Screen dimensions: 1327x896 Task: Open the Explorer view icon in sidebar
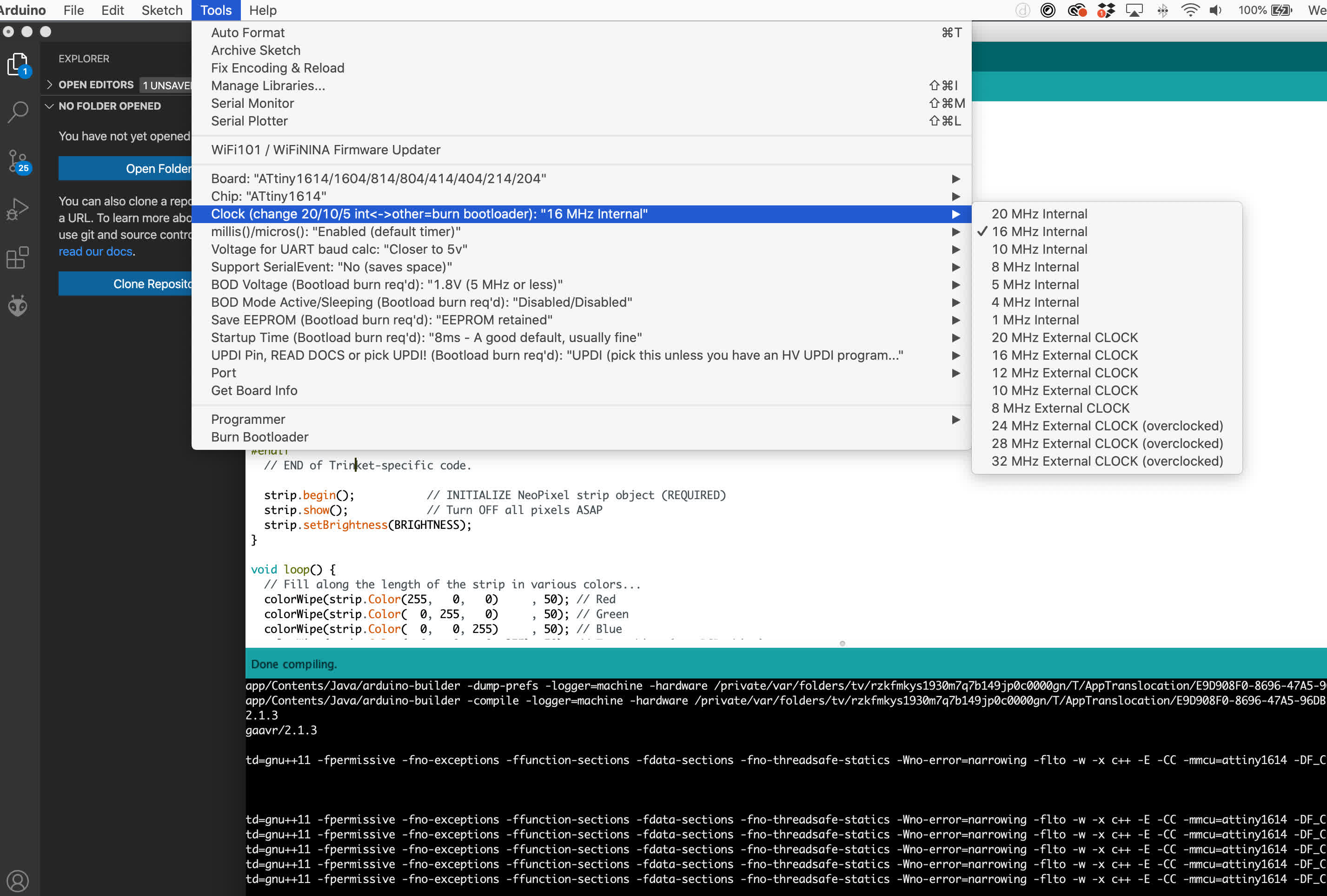(18, 64)
